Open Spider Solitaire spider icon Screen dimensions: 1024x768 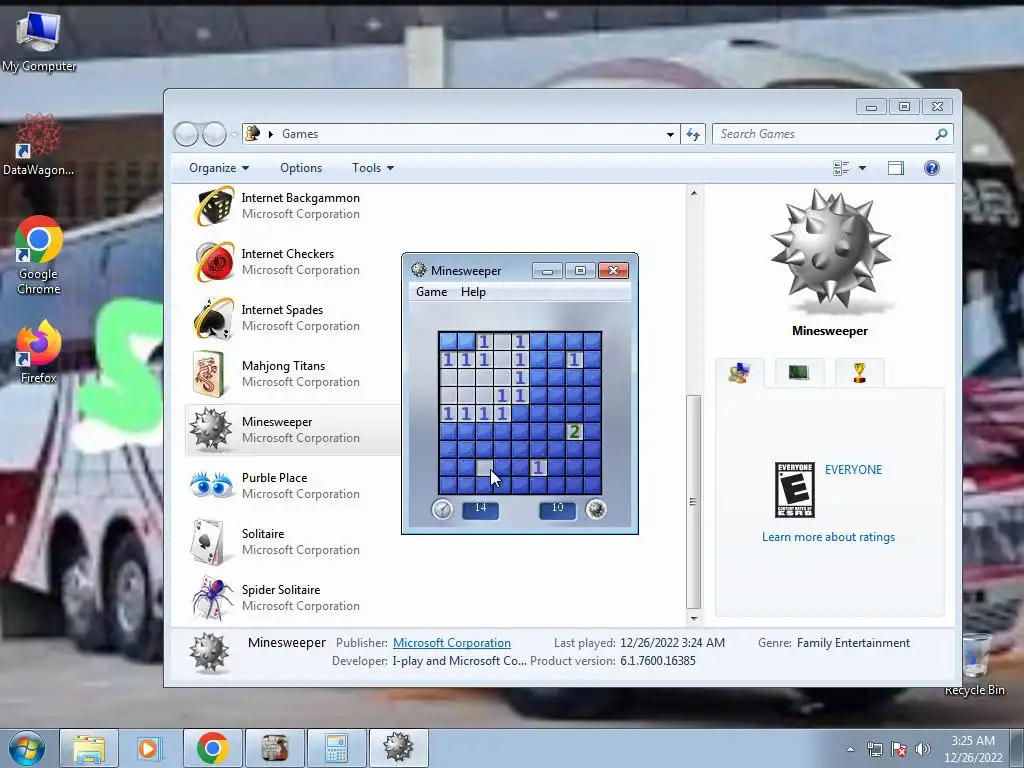tap(212, 598)
